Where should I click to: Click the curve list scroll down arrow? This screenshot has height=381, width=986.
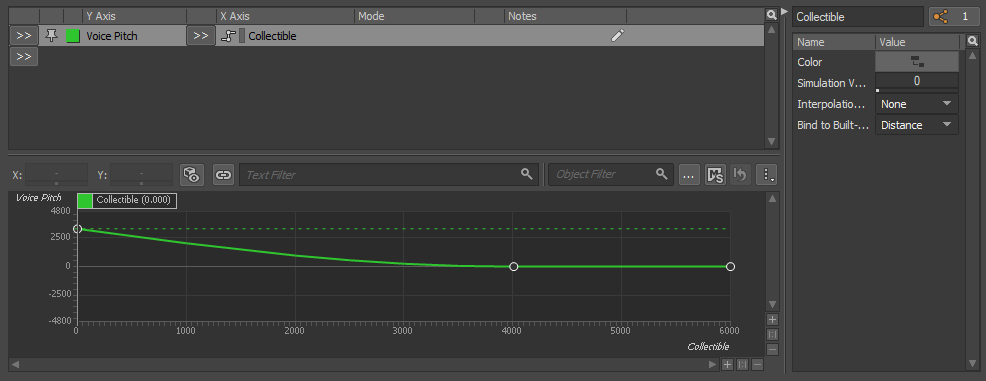coord(772,142)
